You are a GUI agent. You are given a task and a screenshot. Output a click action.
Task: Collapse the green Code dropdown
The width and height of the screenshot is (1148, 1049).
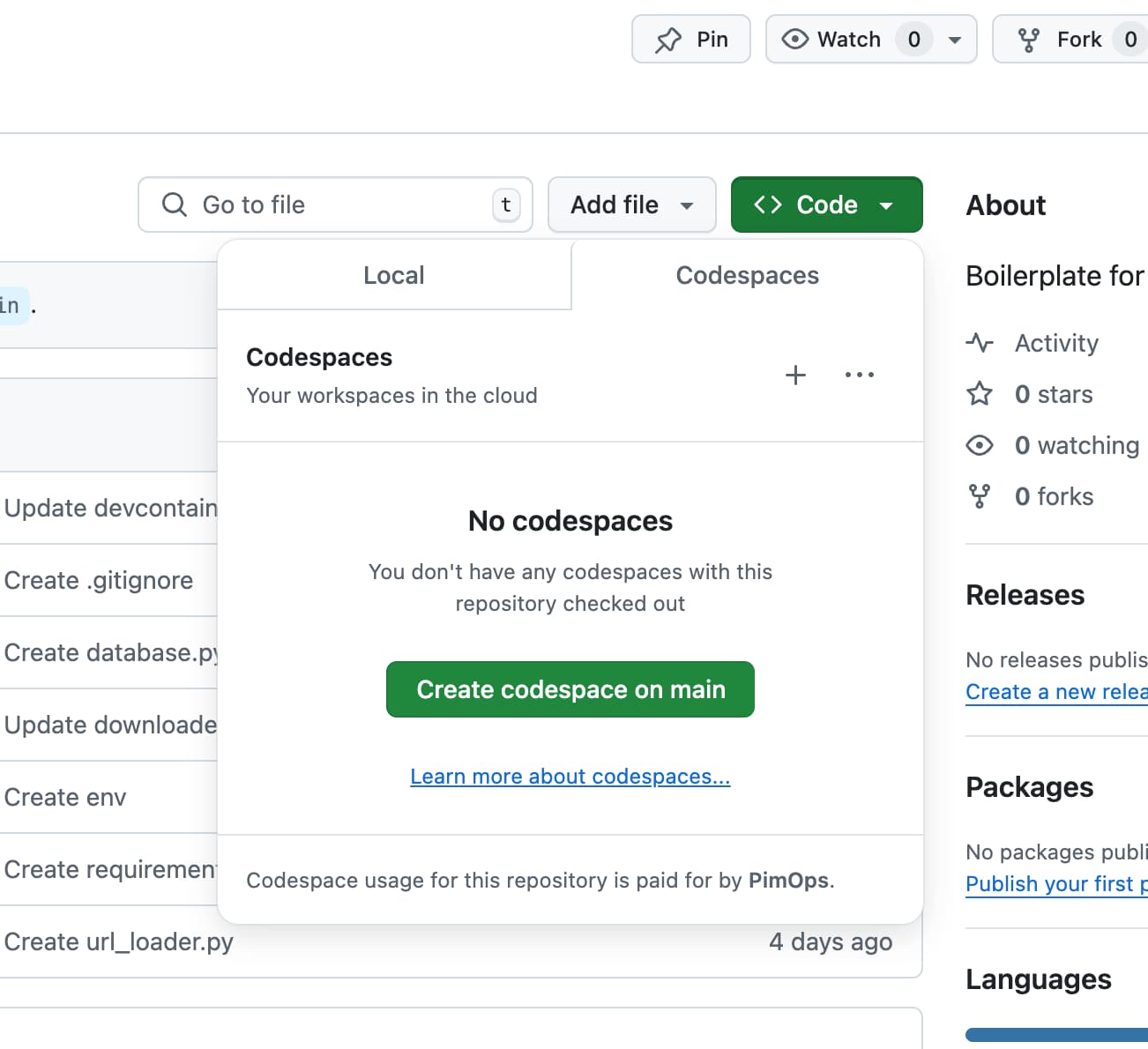pos(826,205)
